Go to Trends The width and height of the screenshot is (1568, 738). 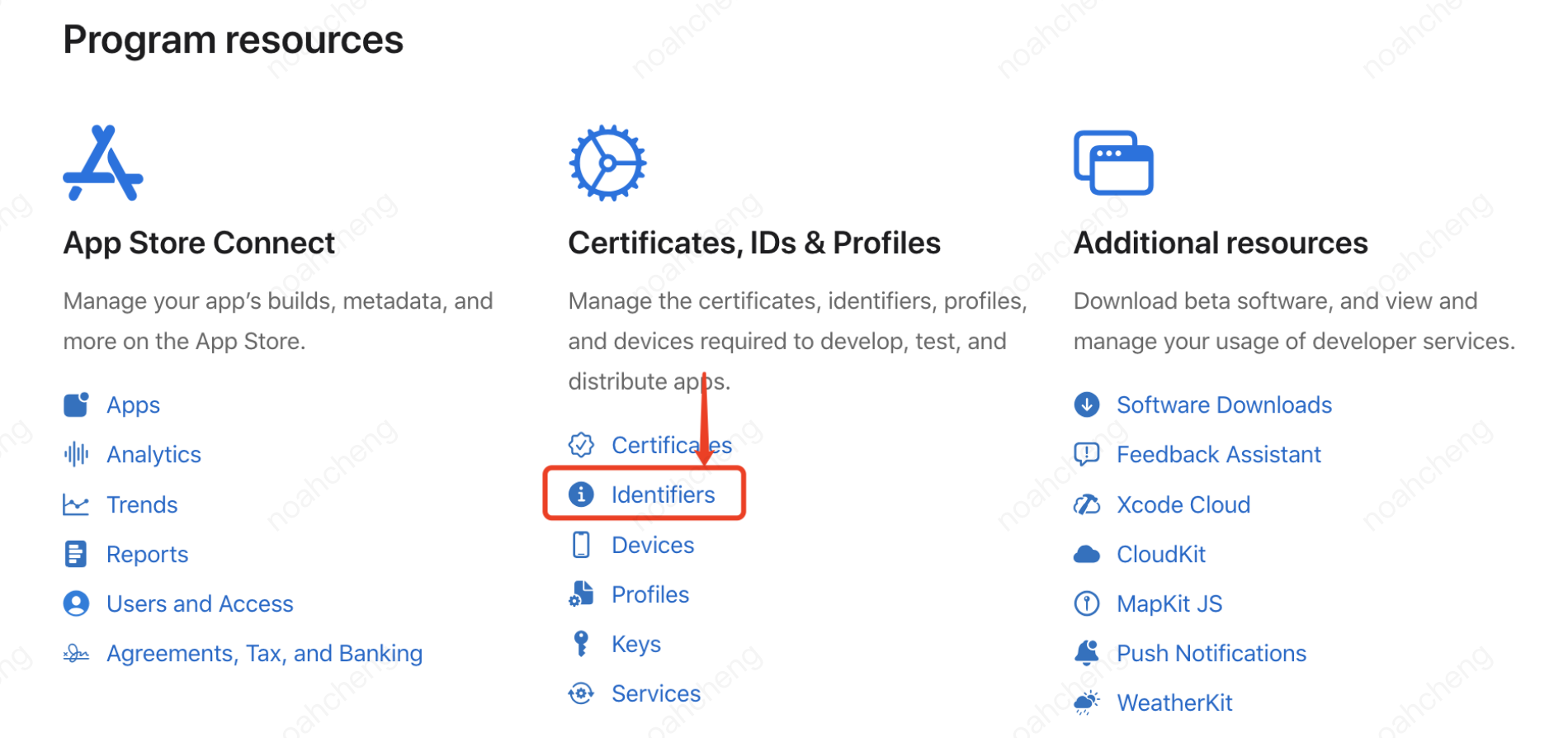(x=142, y=504)
